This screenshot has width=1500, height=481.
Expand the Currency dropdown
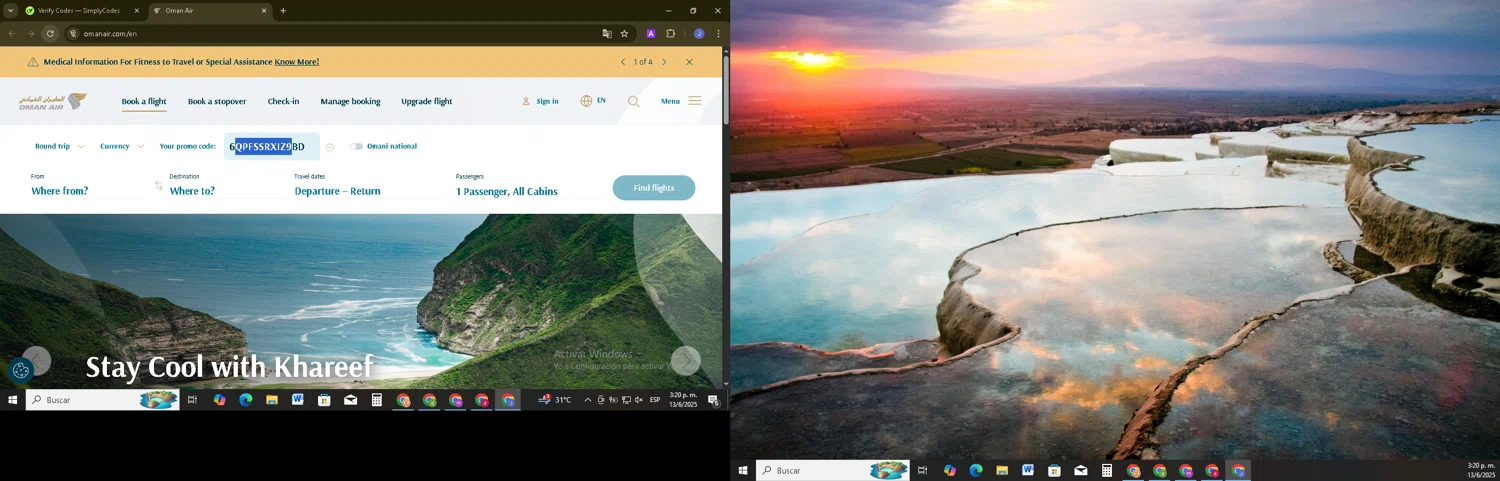(122, 147)
